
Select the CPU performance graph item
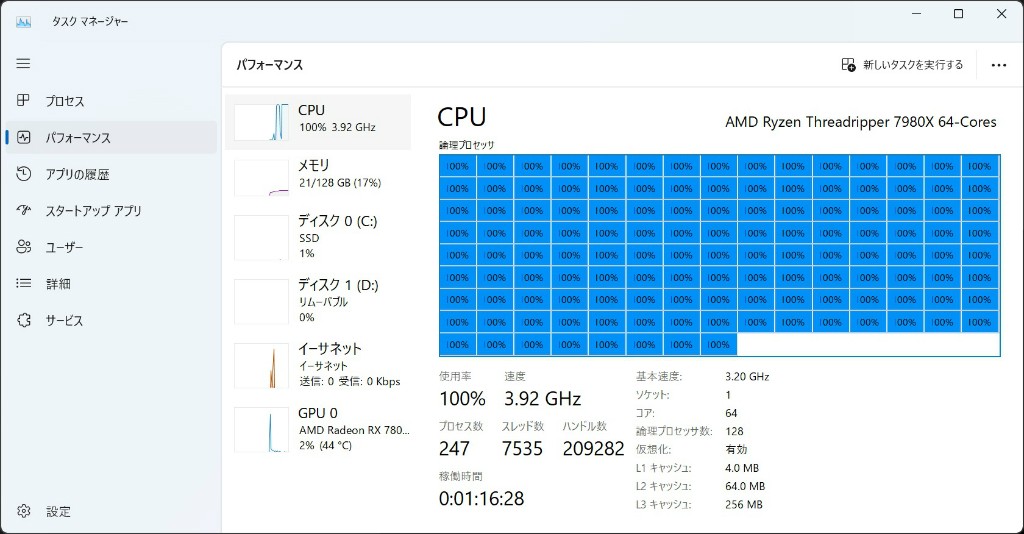tap(318, 121)
